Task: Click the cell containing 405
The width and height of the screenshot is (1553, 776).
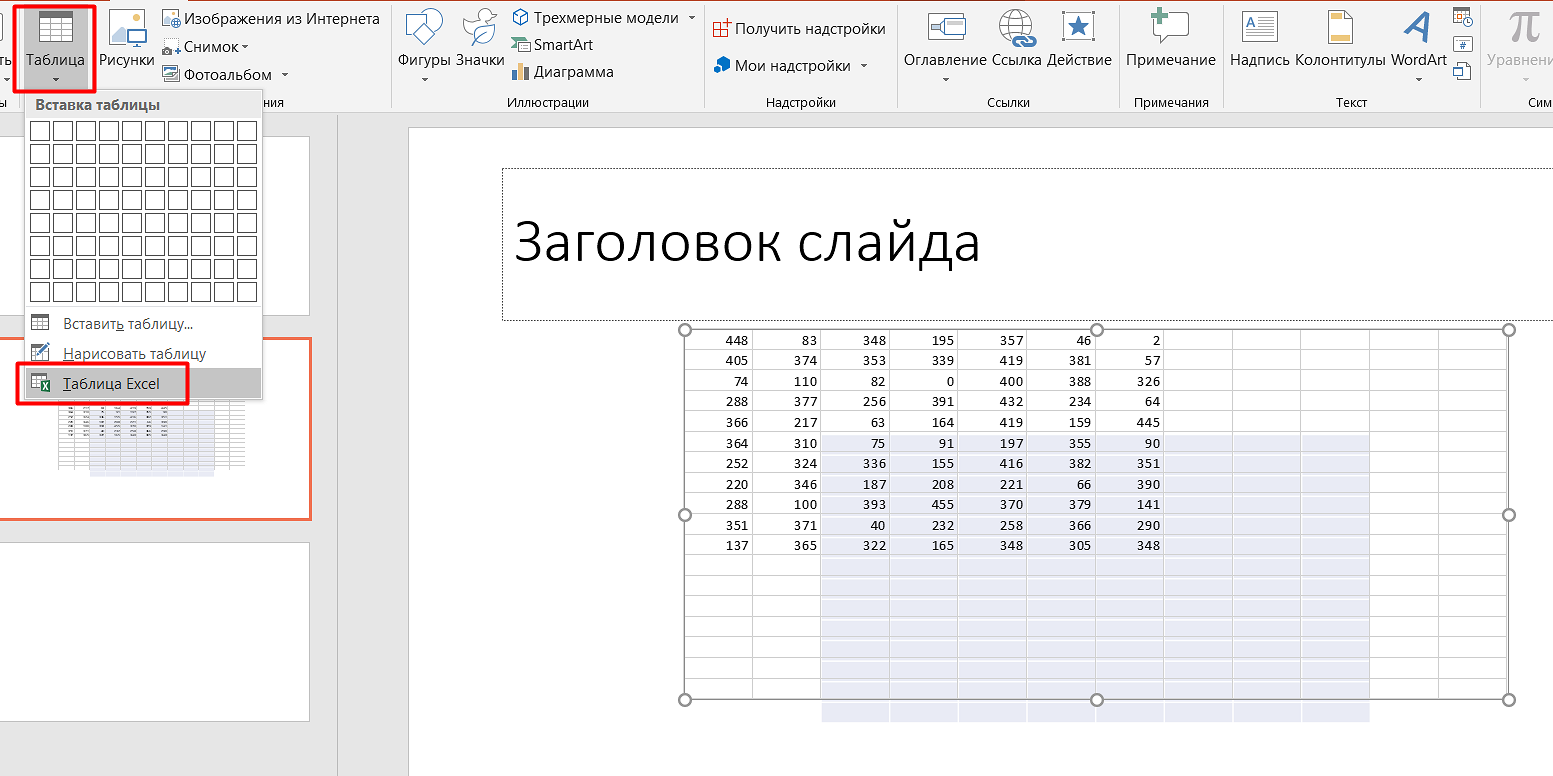Action: click(718, 361)
